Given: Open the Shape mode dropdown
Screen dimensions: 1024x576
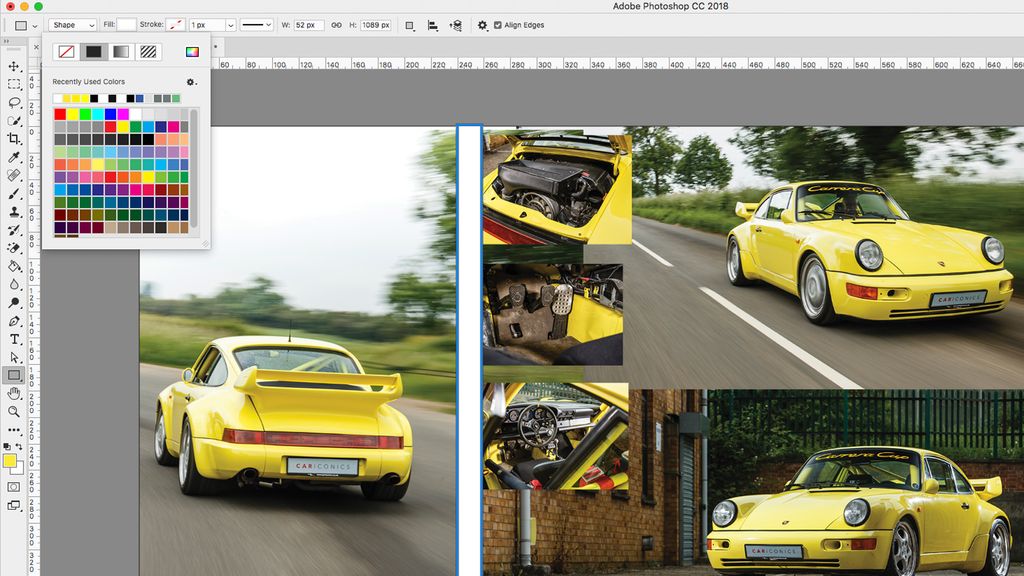Looking at the screenshot, I should (x=70, y=25).
